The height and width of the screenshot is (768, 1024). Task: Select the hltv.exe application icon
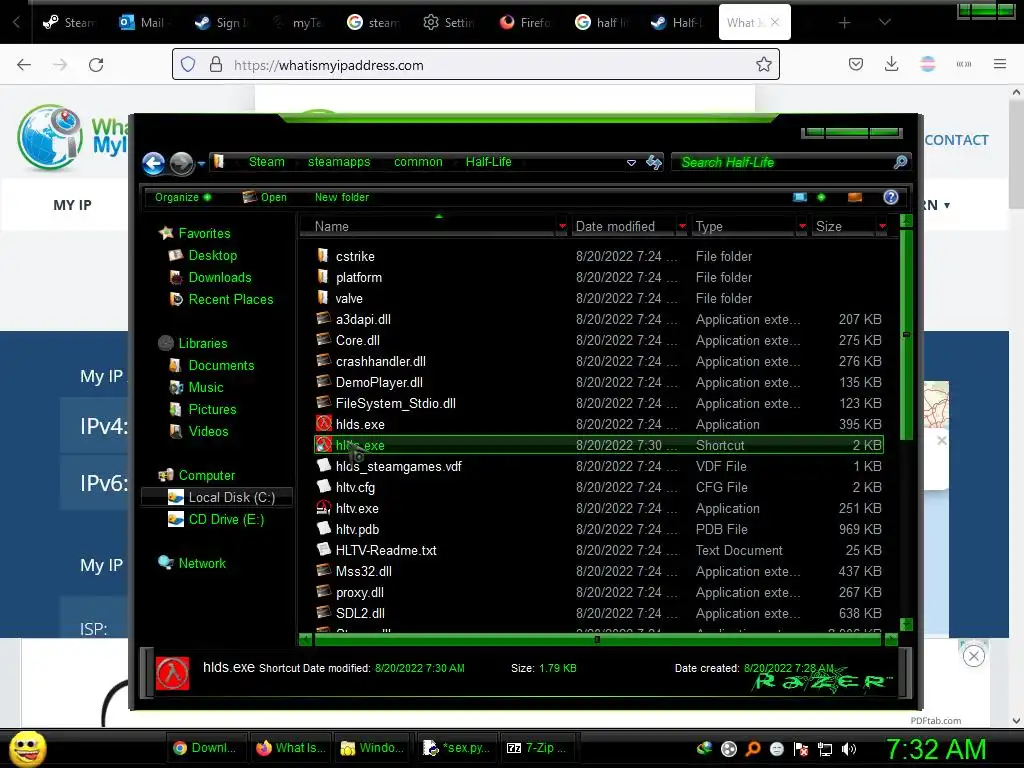324,507
